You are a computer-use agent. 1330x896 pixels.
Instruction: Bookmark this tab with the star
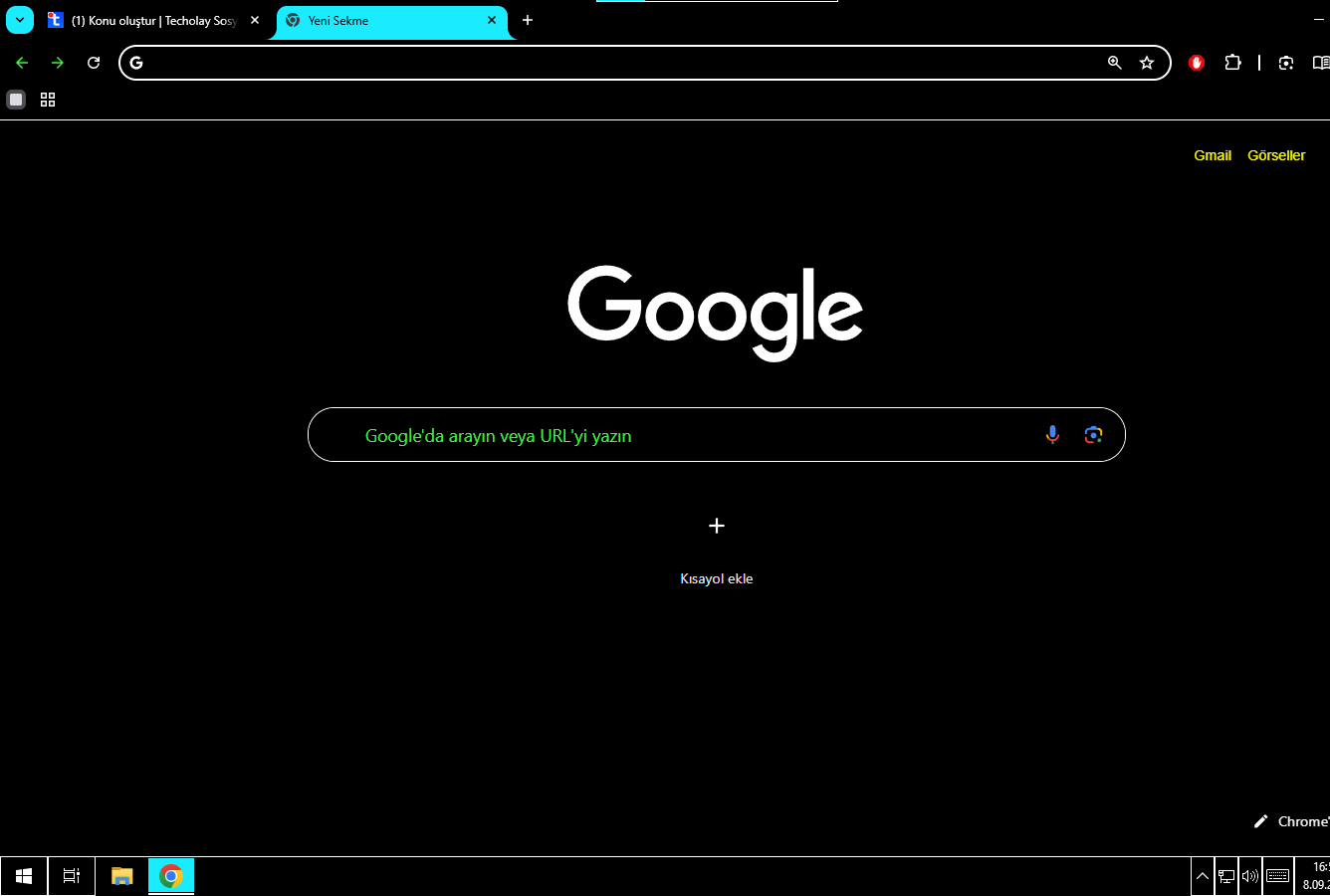1147,63
